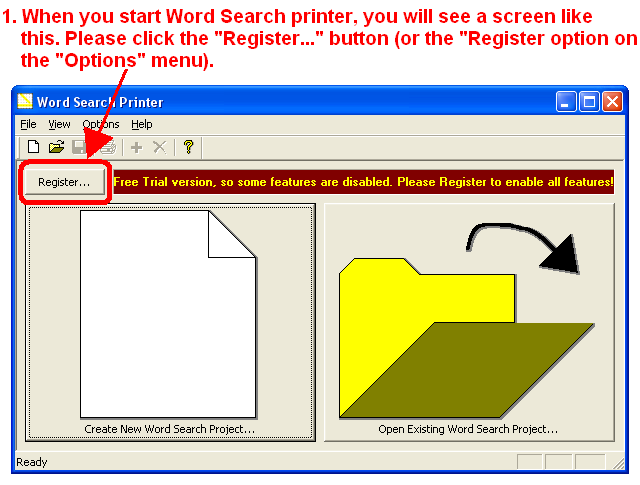Screen dimensions: 640x485
Task: Click the Save floppy disk toolbar icon
Action: [x=79, y=147]
